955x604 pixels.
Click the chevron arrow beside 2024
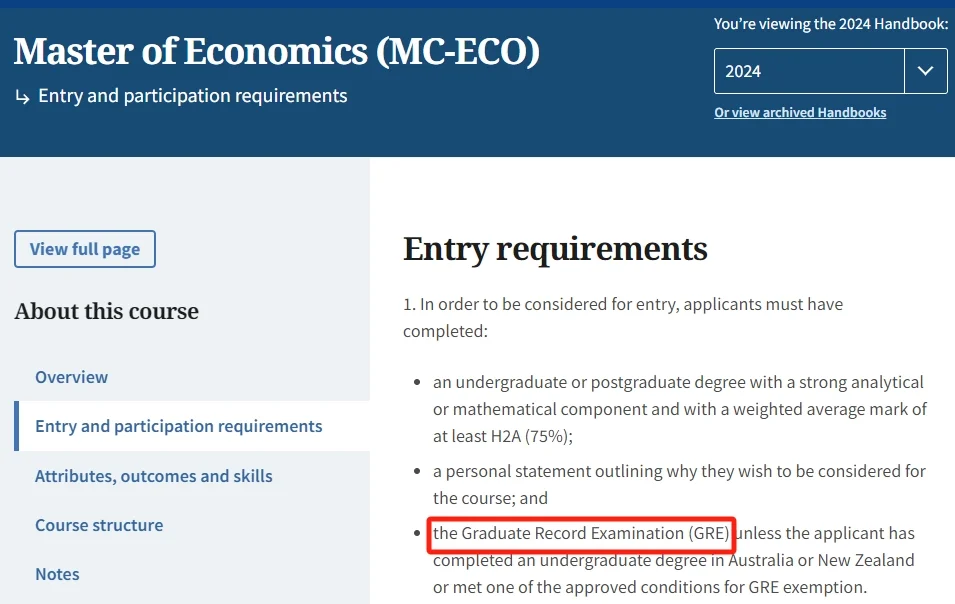click(x=925, y=71)
